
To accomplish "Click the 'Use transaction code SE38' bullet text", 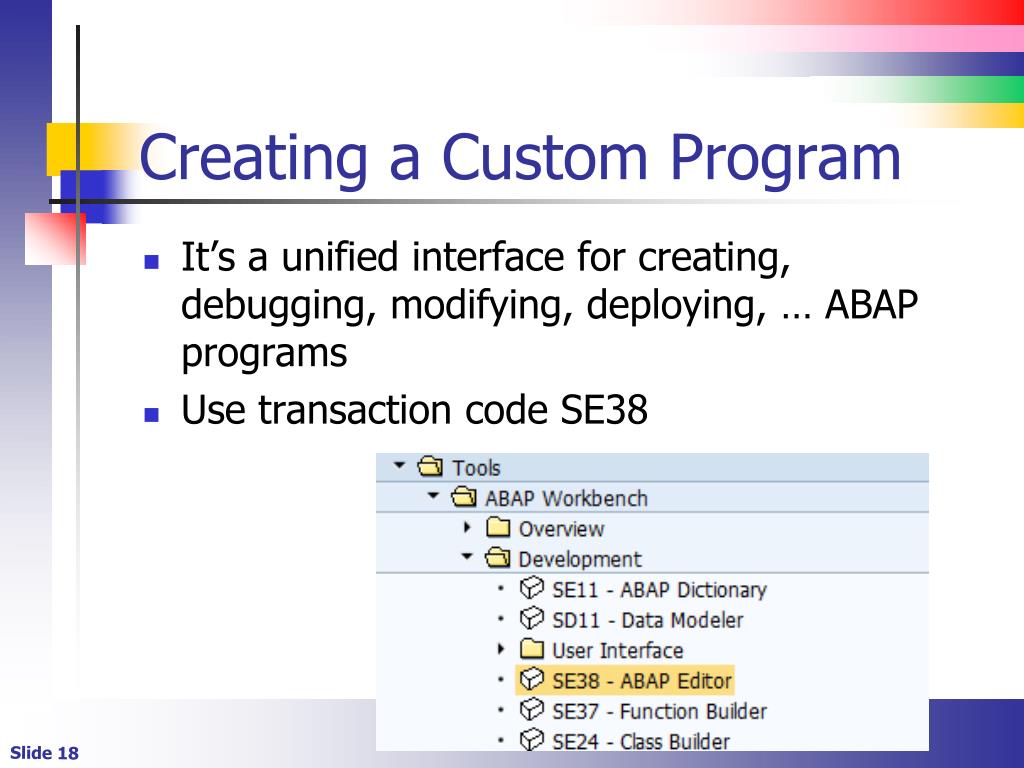I will click(x=414, y=410).
